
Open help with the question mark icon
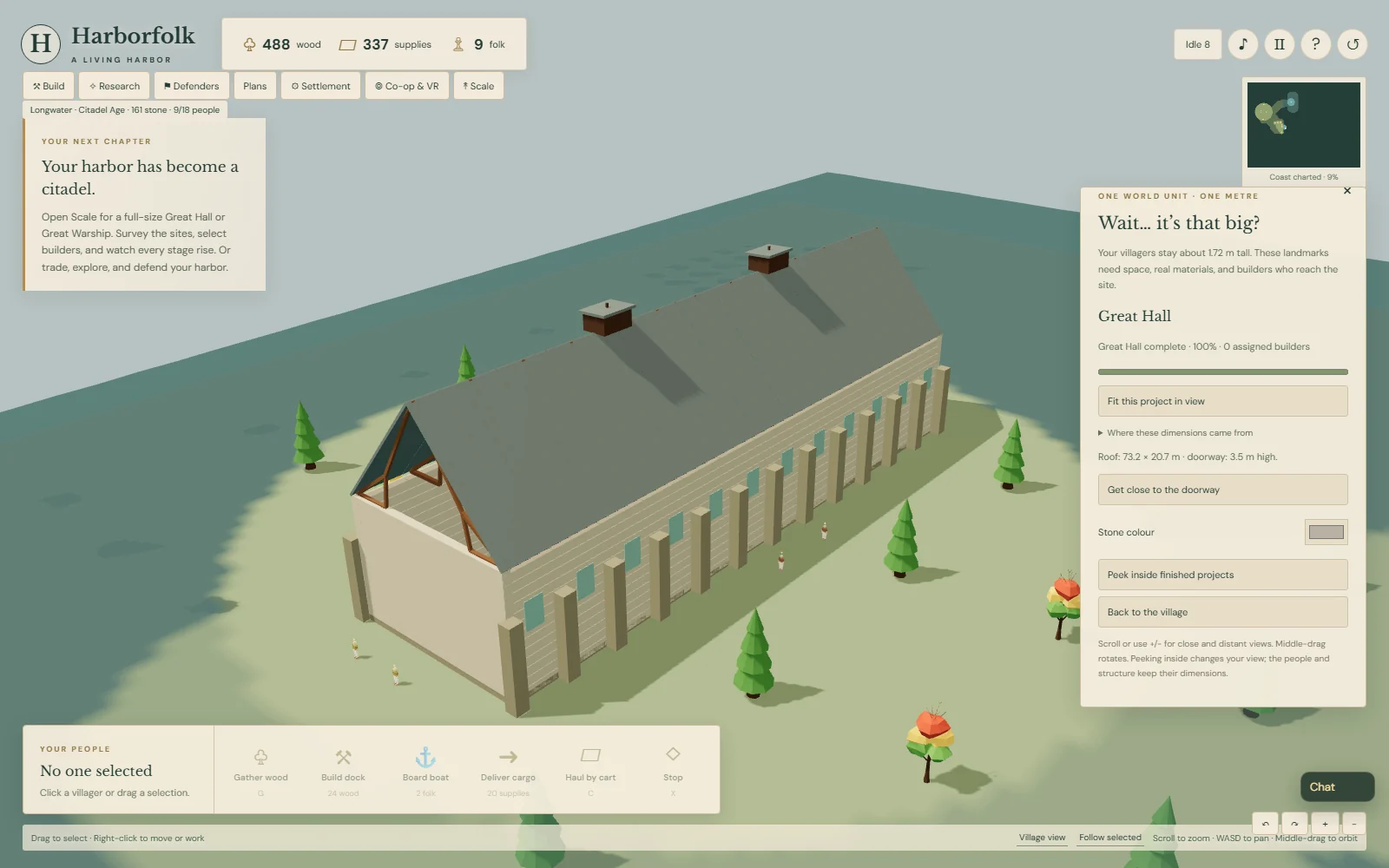pyautogui.click(x=1316, y=44)
